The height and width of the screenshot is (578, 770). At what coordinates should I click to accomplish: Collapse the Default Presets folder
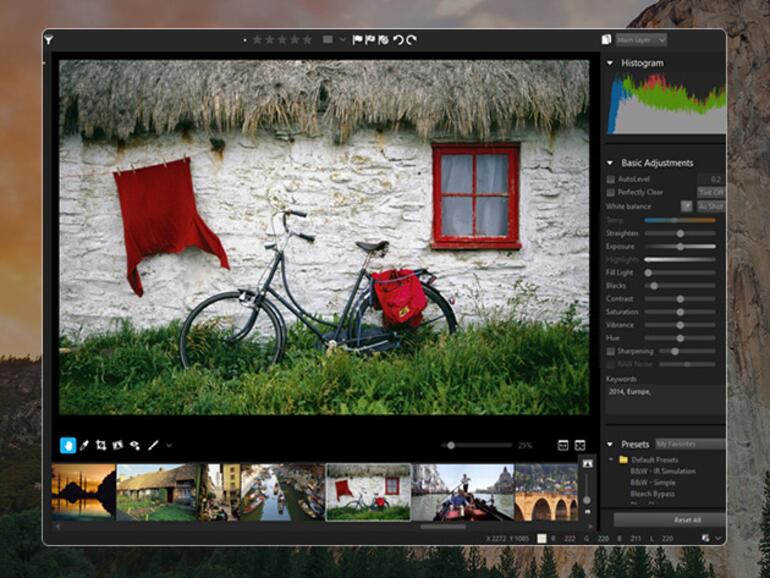611,460
